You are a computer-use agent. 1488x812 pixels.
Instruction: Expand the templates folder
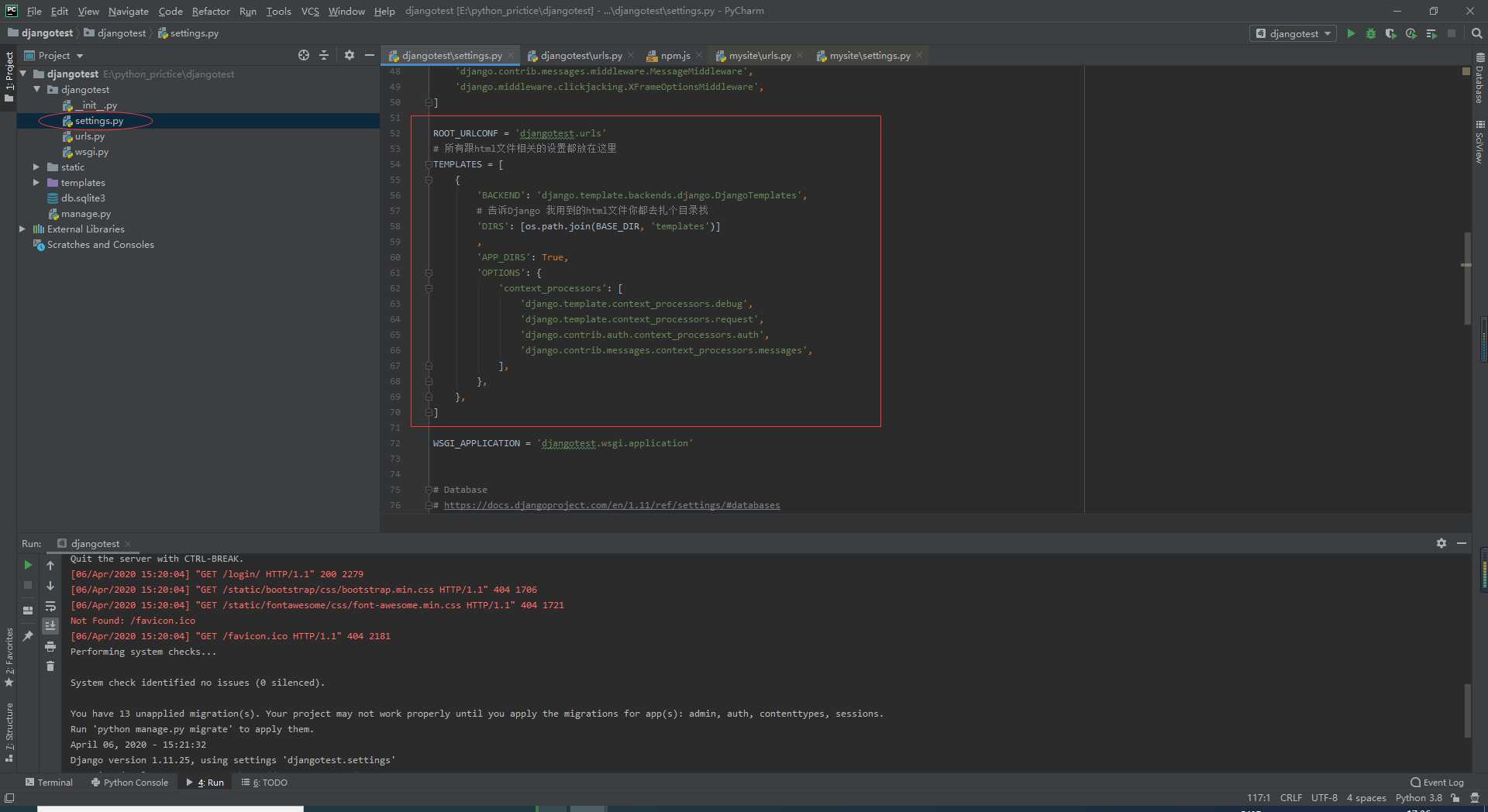pyautogui.click(x=36, y=182)
